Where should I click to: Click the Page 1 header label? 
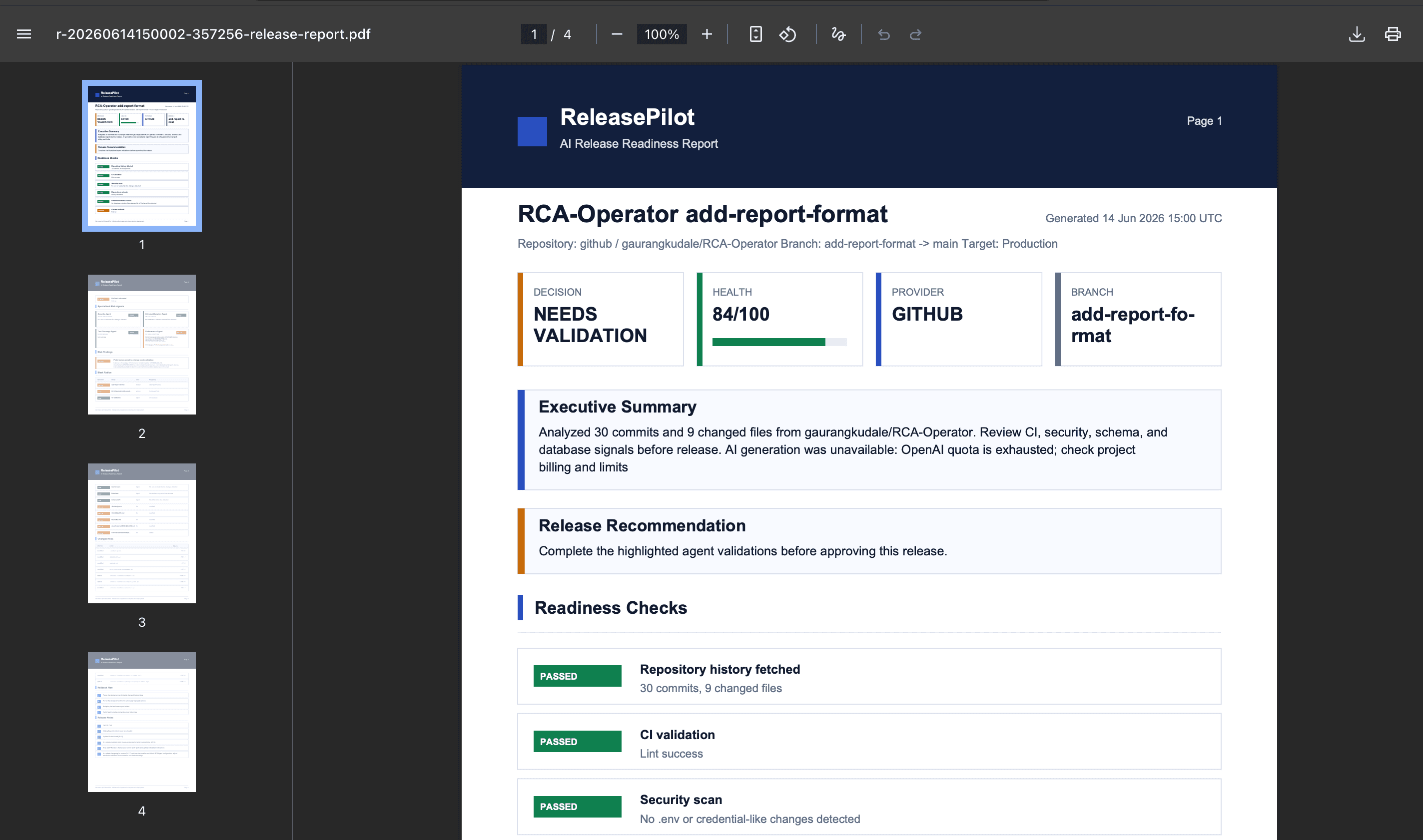(1204, 120)
